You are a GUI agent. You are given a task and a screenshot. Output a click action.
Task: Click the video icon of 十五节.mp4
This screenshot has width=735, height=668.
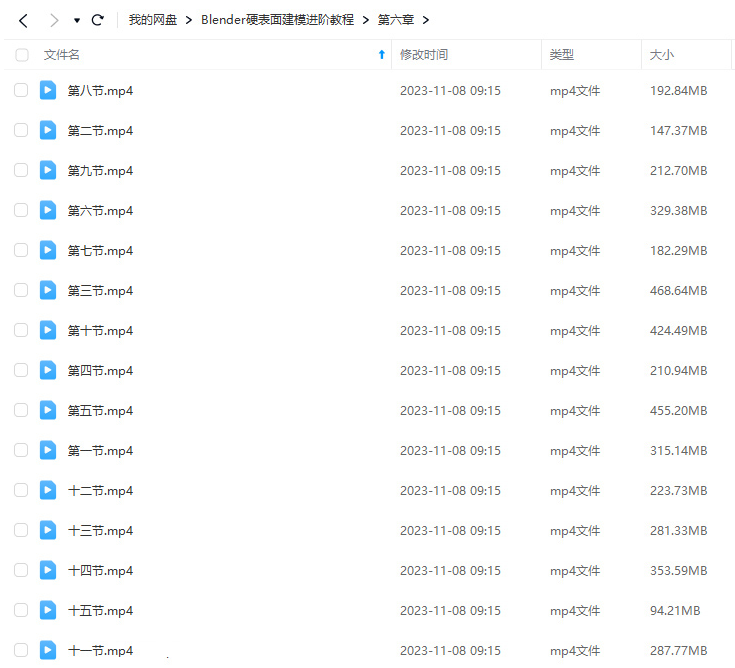[48, 610]
